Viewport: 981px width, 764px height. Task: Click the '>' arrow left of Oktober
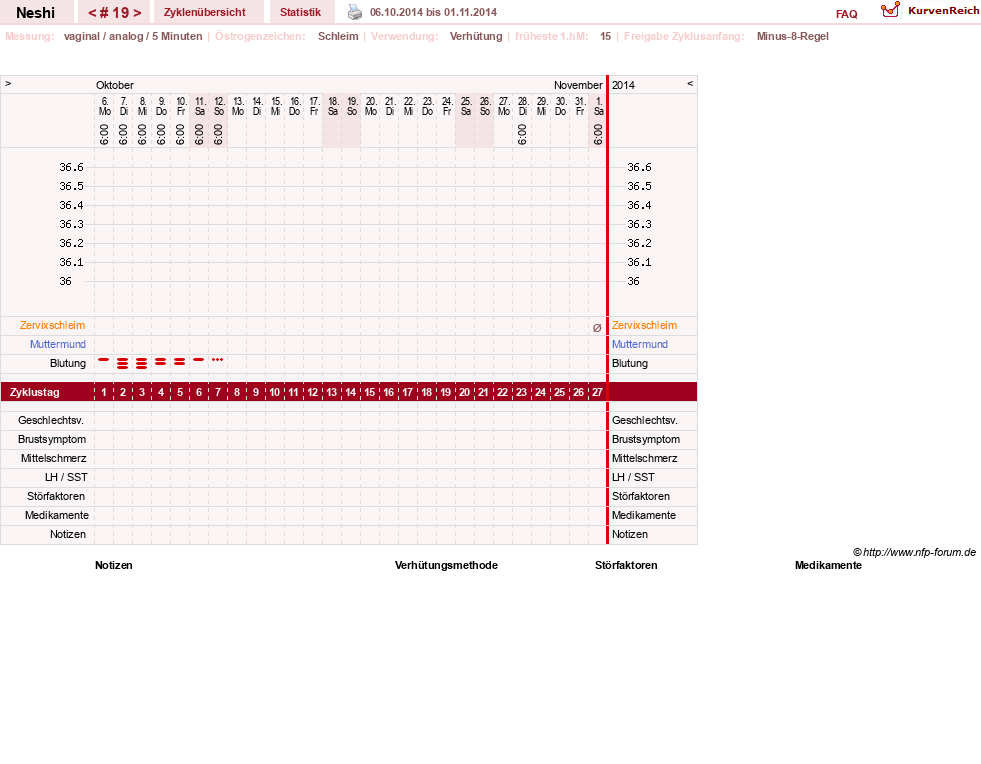(8, 83)
